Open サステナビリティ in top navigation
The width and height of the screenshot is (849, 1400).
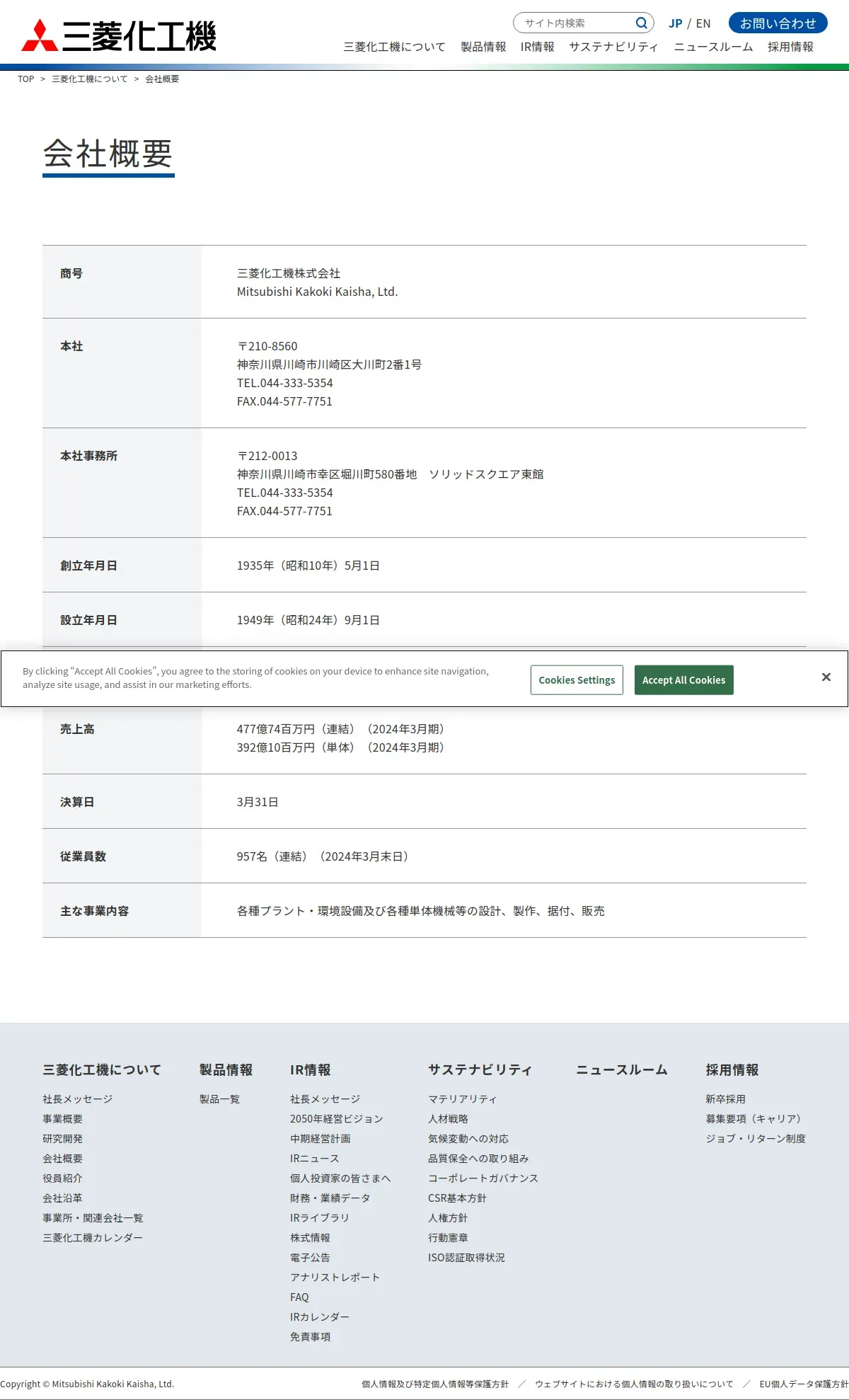click(x=613, y=47)
